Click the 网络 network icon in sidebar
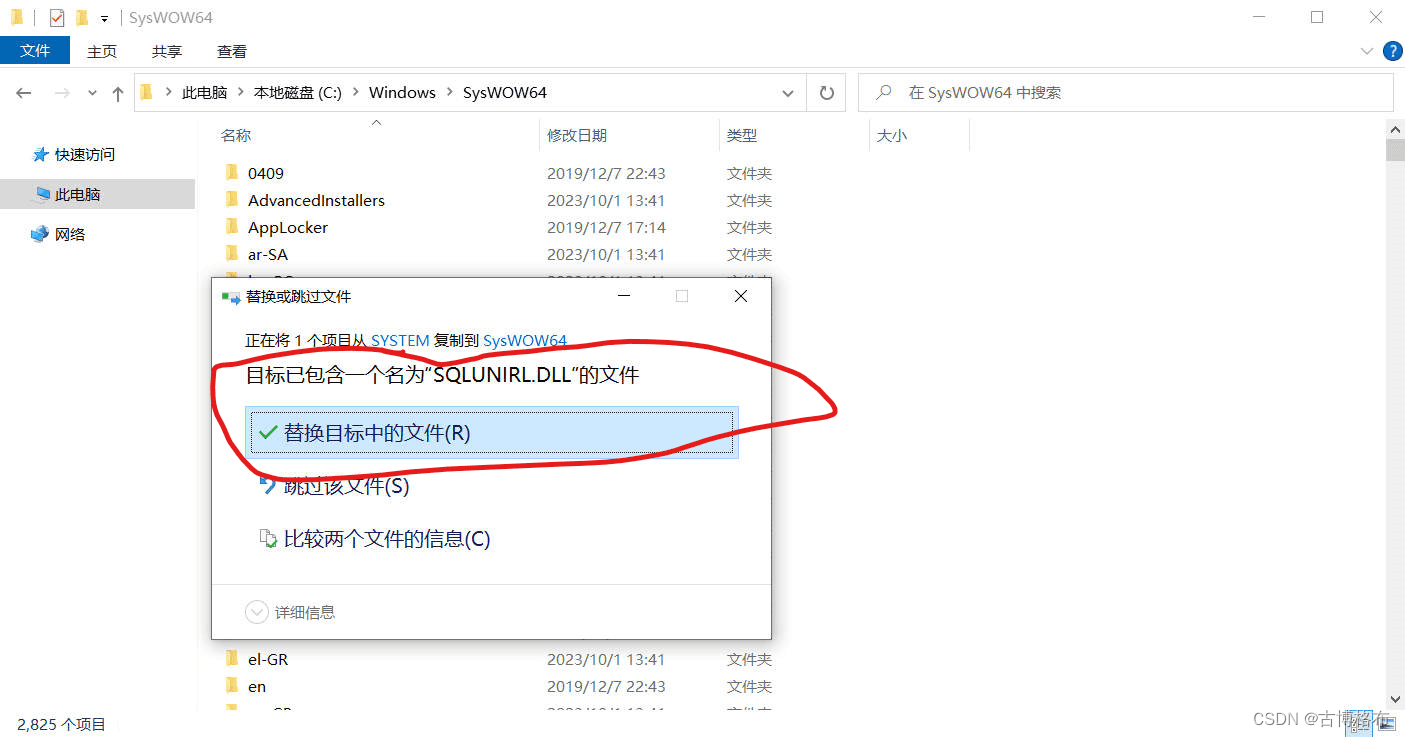1405x737 pixels. coord(40,234)
